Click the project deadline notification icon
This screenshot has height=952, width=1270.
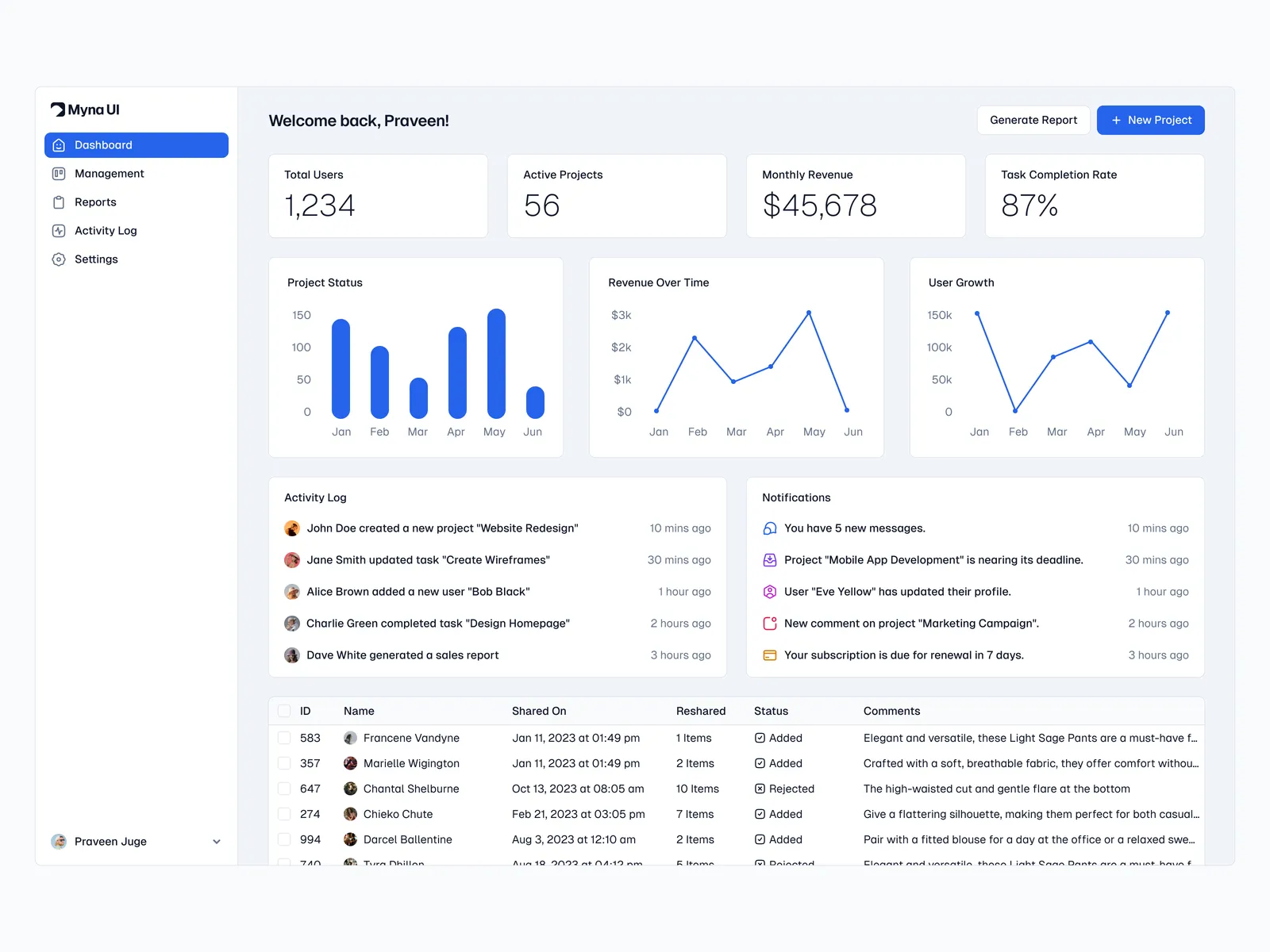tap(769, 560)
